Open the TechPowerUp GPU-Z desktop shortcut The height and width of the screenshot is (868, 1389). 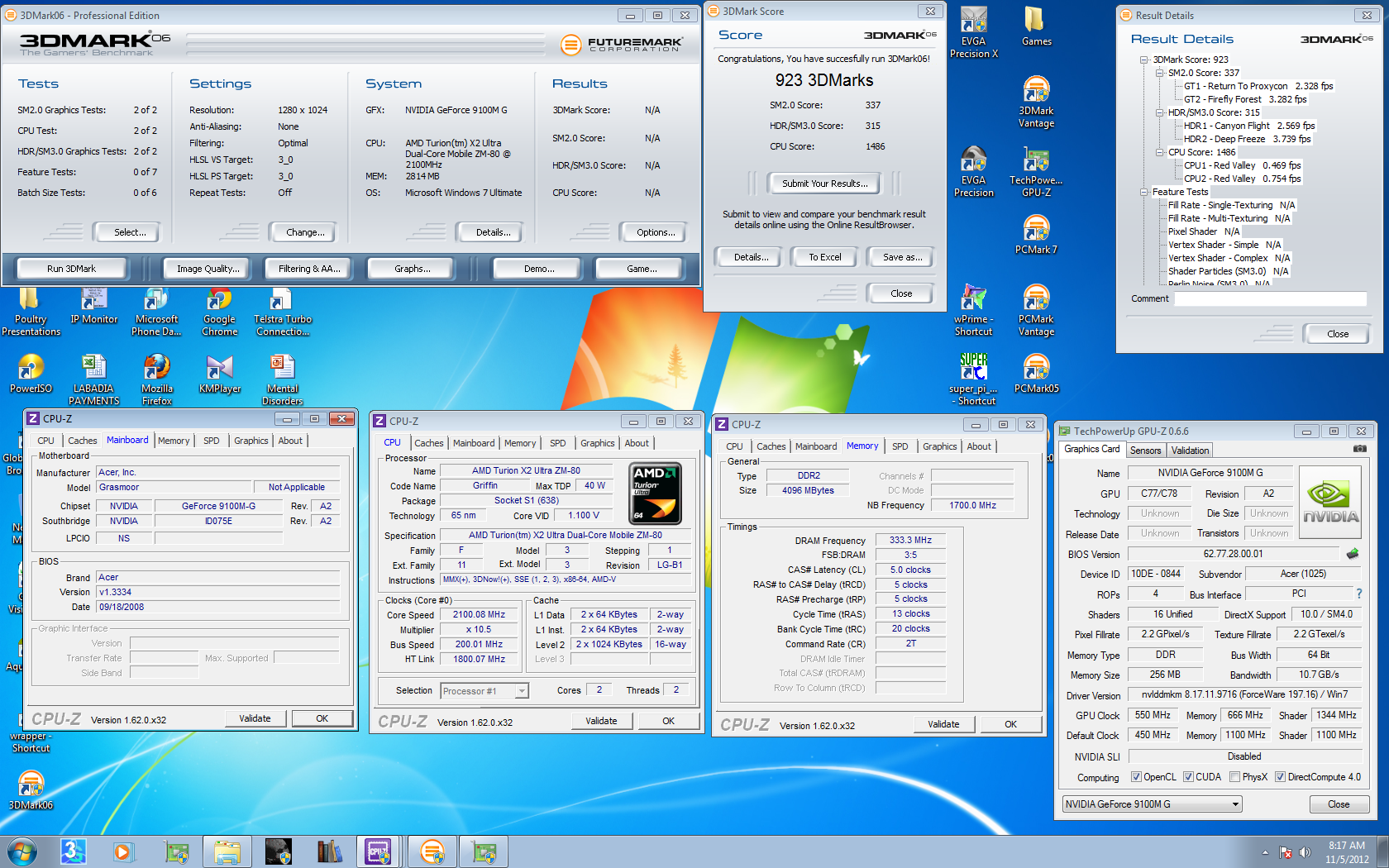pos(1036,172)
